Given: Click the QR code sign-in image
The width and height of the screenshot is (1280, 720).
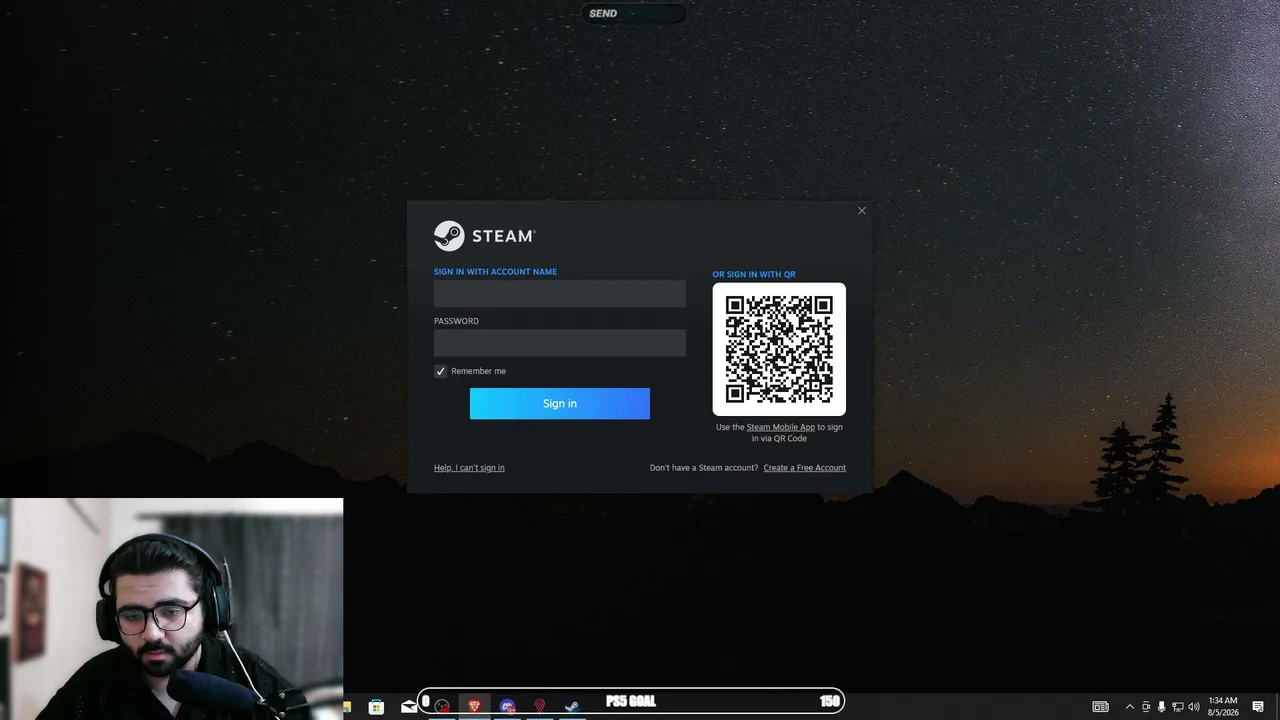Looking at the screenshot, I should tap(779, 349).
